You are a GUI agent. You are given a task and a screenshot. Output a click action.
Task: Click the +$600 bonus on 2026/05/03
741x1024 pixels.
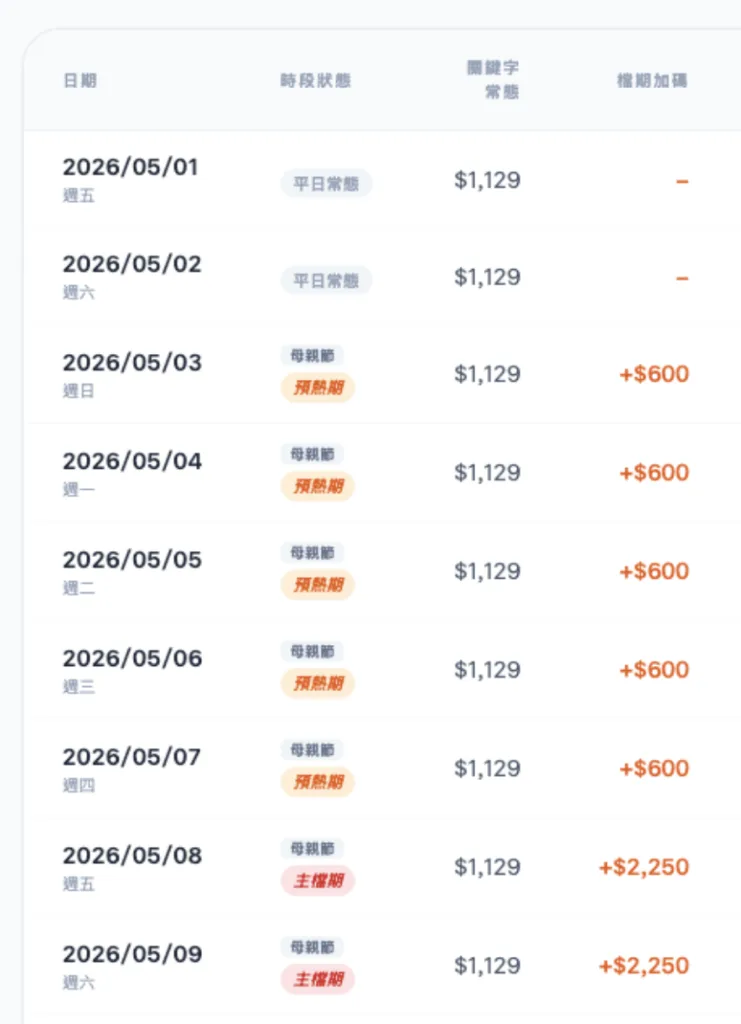pyautogui.click(x=654, y=374)
